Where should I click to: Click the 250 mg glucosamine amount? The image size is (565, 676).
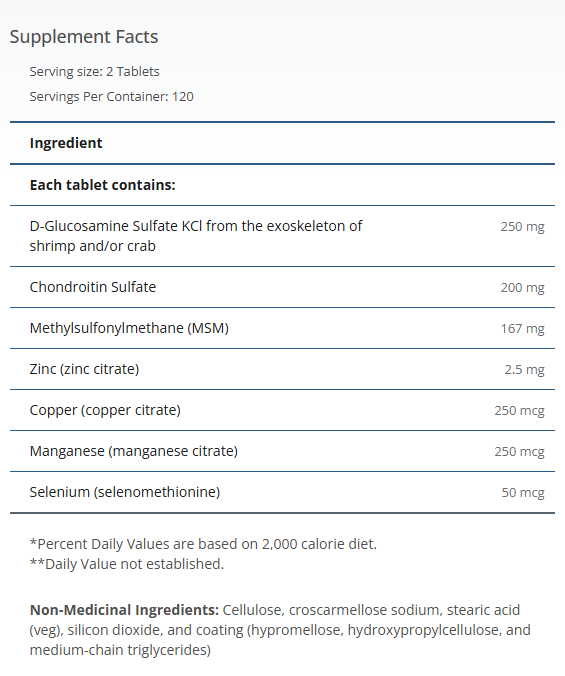click(x=522, y=226)
